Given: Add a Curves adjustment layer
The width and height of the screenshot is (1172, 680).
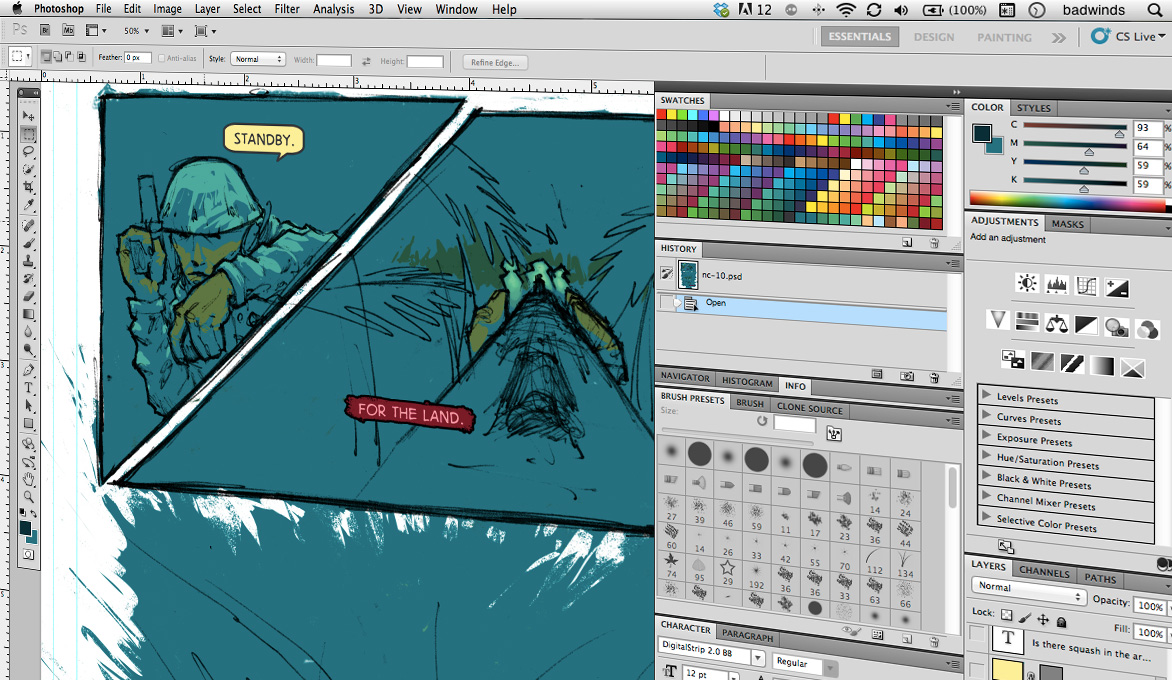Looking at the screenshot, I should point(1087,286).
